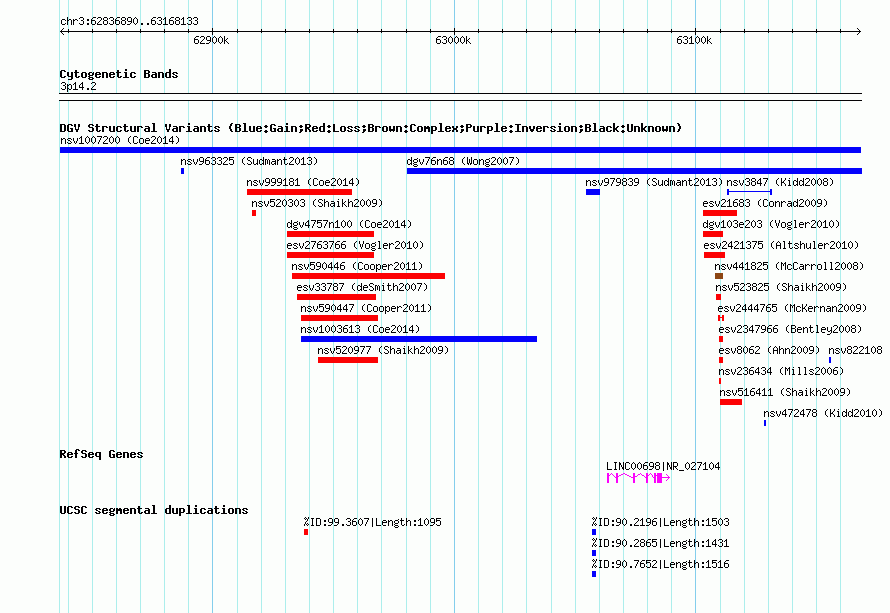Screen dimensions: 890x613
Task: Click the 62900k ruler tick label
Action: pyautogui.click(x=211, y=40)
